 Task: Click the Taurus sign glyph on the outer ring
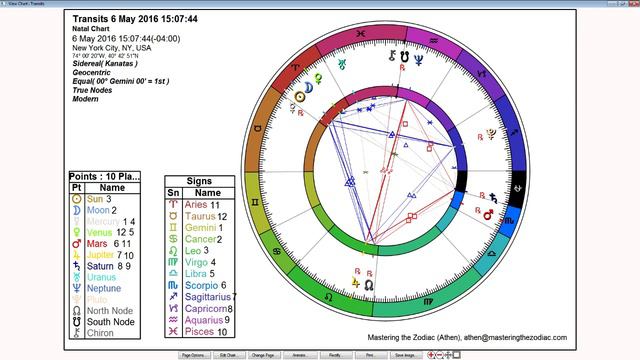click(x=258, y=128)
